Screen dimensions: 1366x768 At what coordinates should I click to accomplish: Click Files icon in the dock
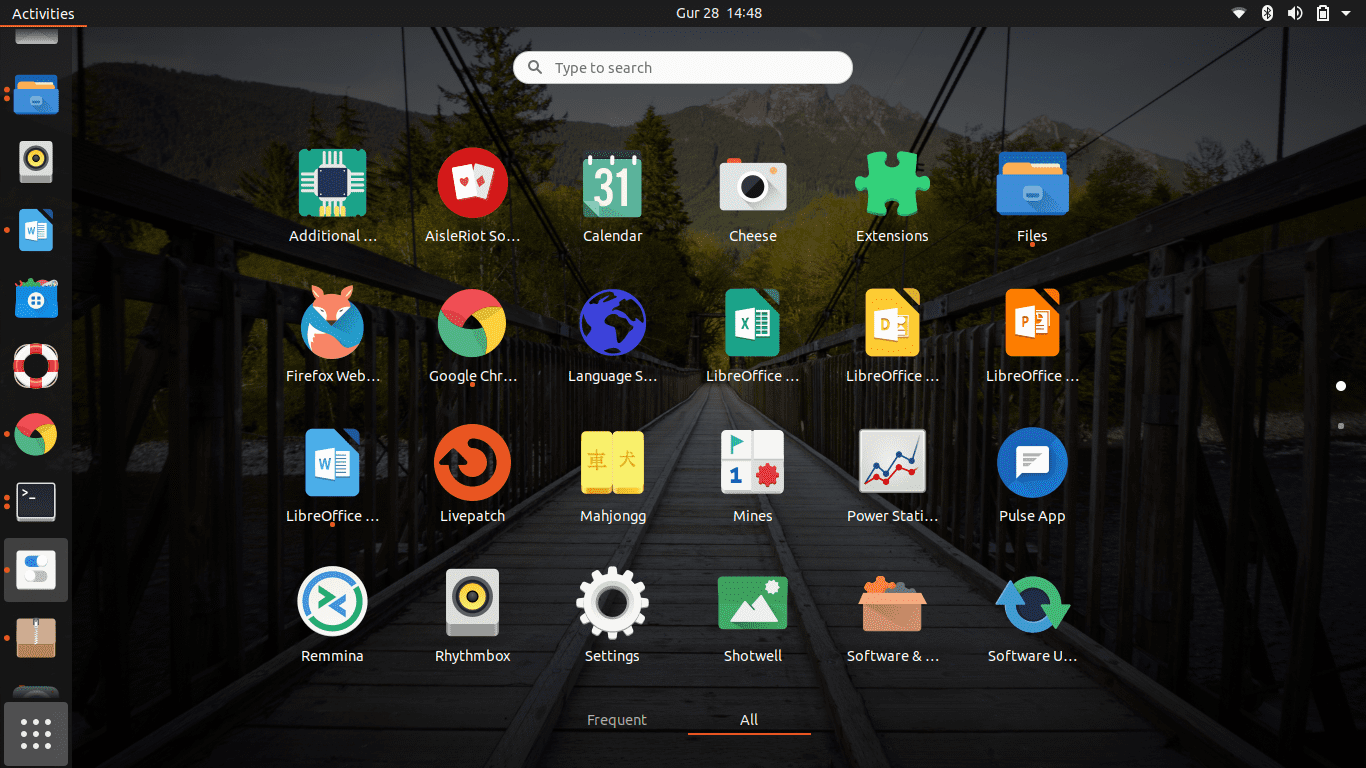pyautogui.click(x=36, y=94)
